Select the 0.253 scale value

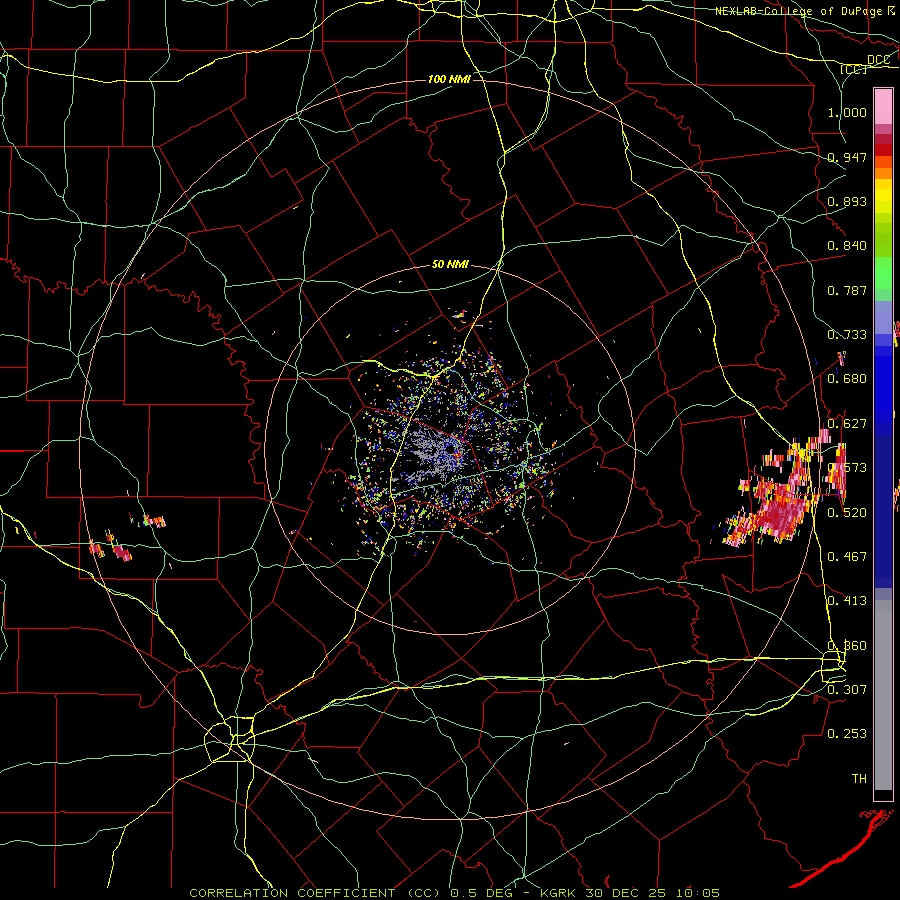tap(847, 733)
